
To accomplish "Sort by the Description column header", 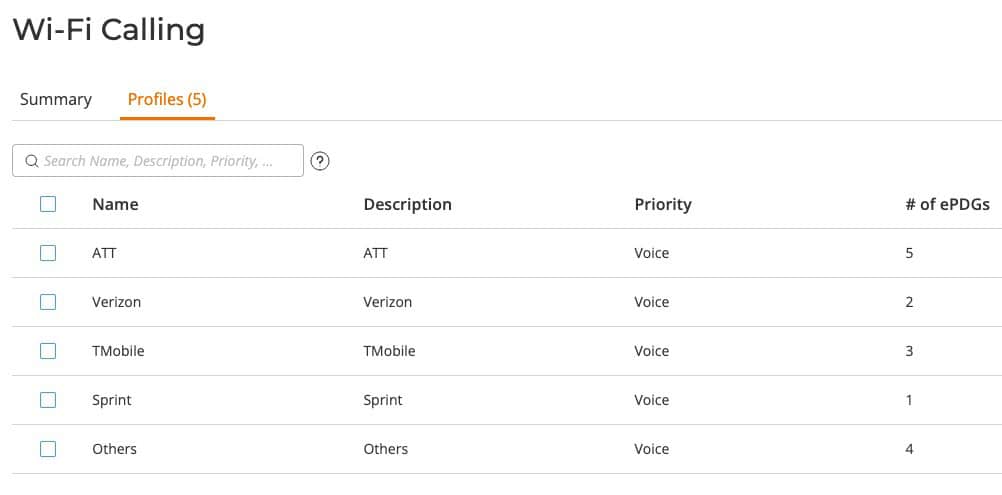I will tap(407, 204).
